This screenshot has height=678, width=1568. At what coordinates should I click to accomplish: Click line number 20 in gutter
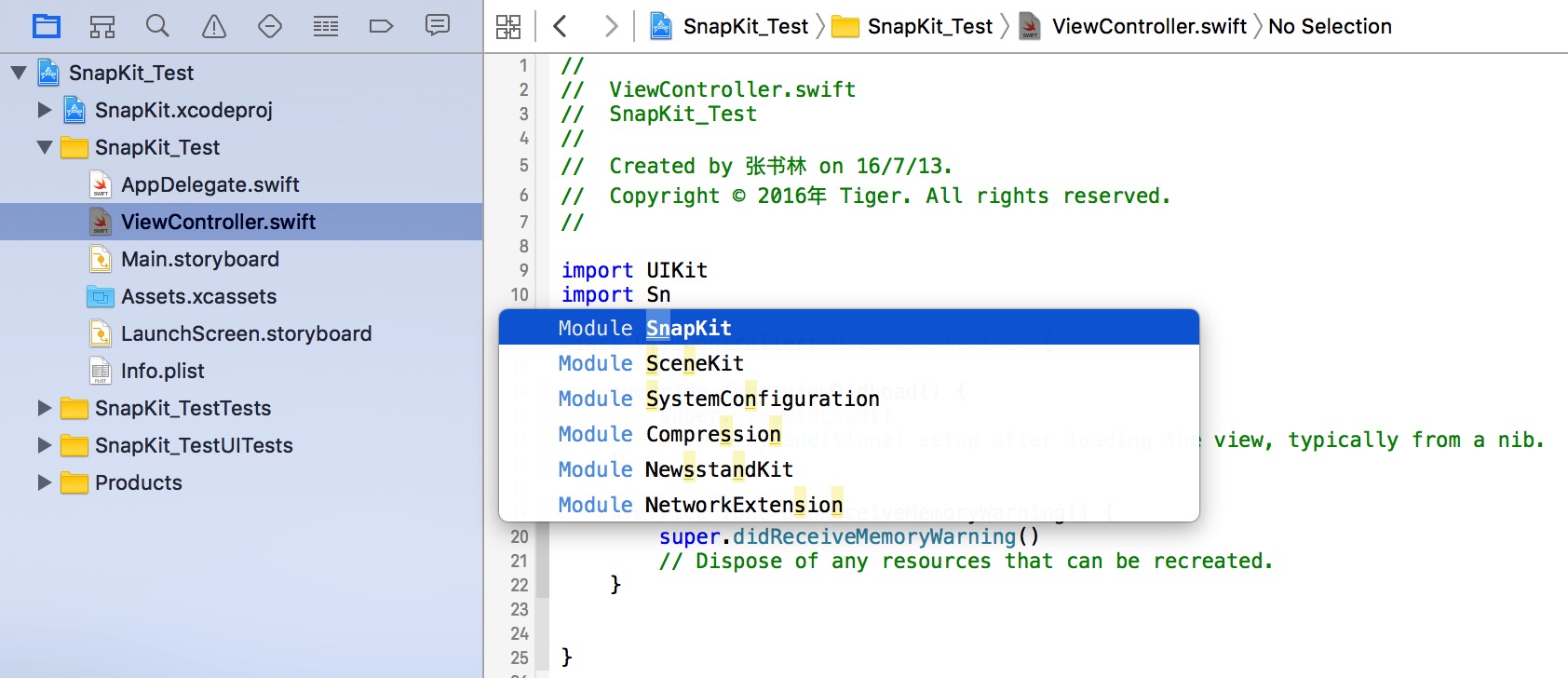[x=520, y=536]
